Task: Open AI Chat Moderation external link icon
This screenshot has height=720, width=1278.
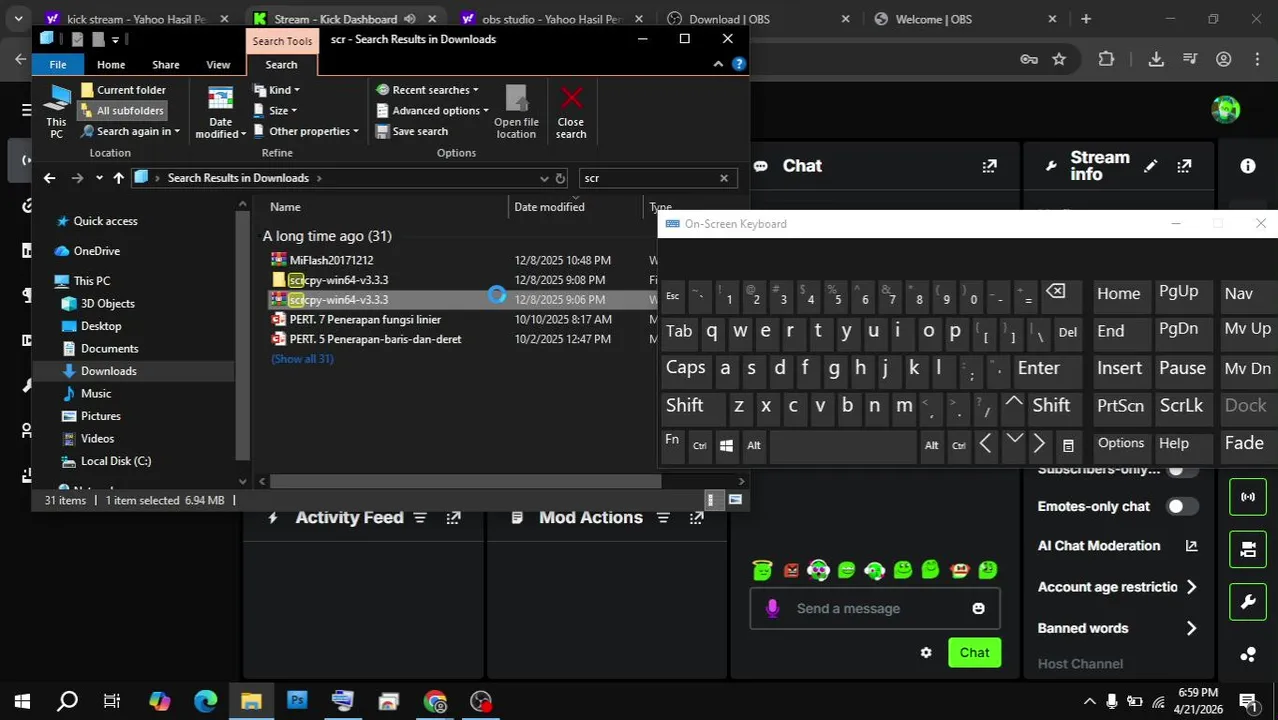Action: pyautogui.click(x=1191, y=546)
